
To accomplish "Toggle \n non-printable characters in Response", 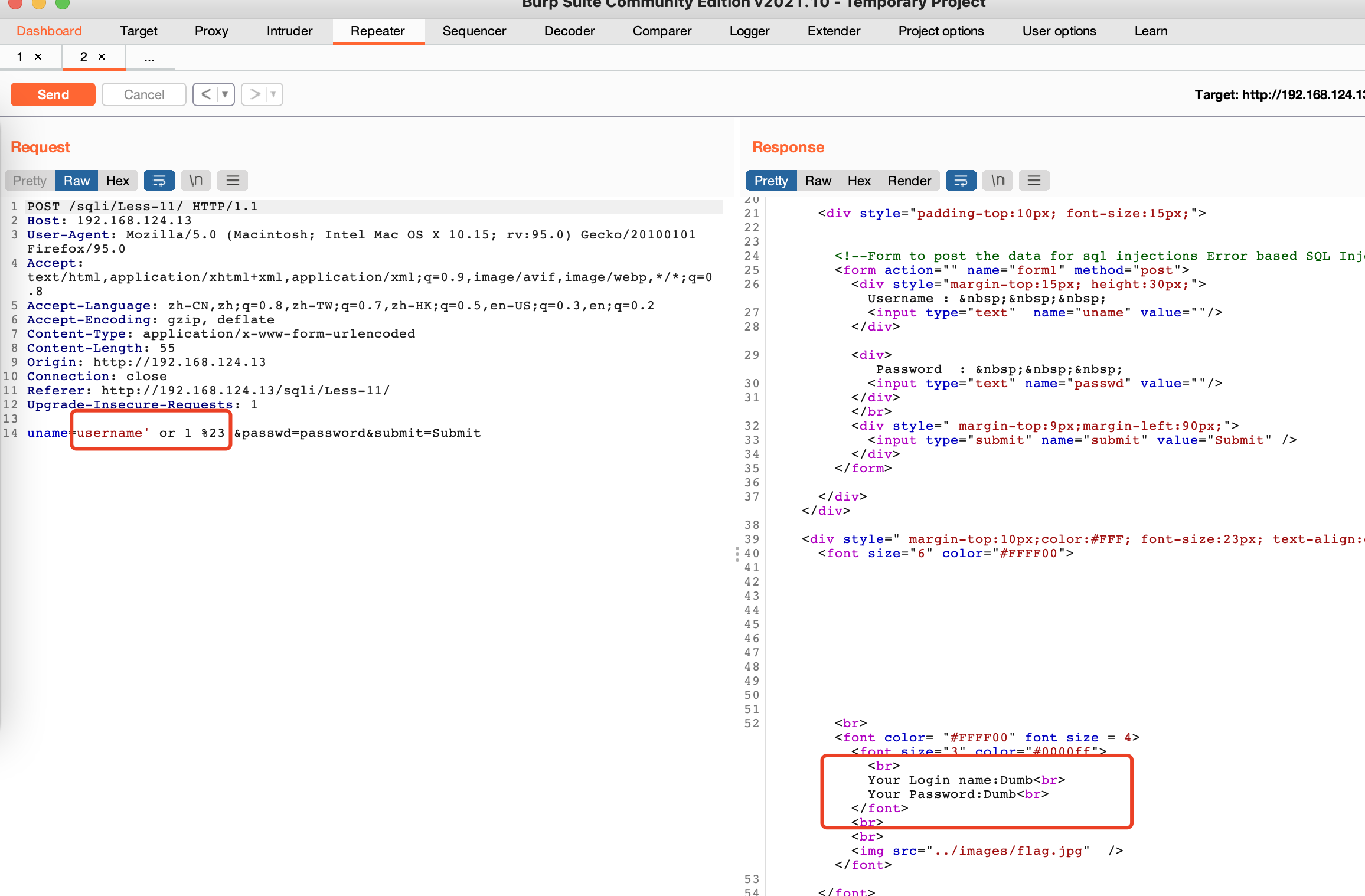I will pos(998,181).
